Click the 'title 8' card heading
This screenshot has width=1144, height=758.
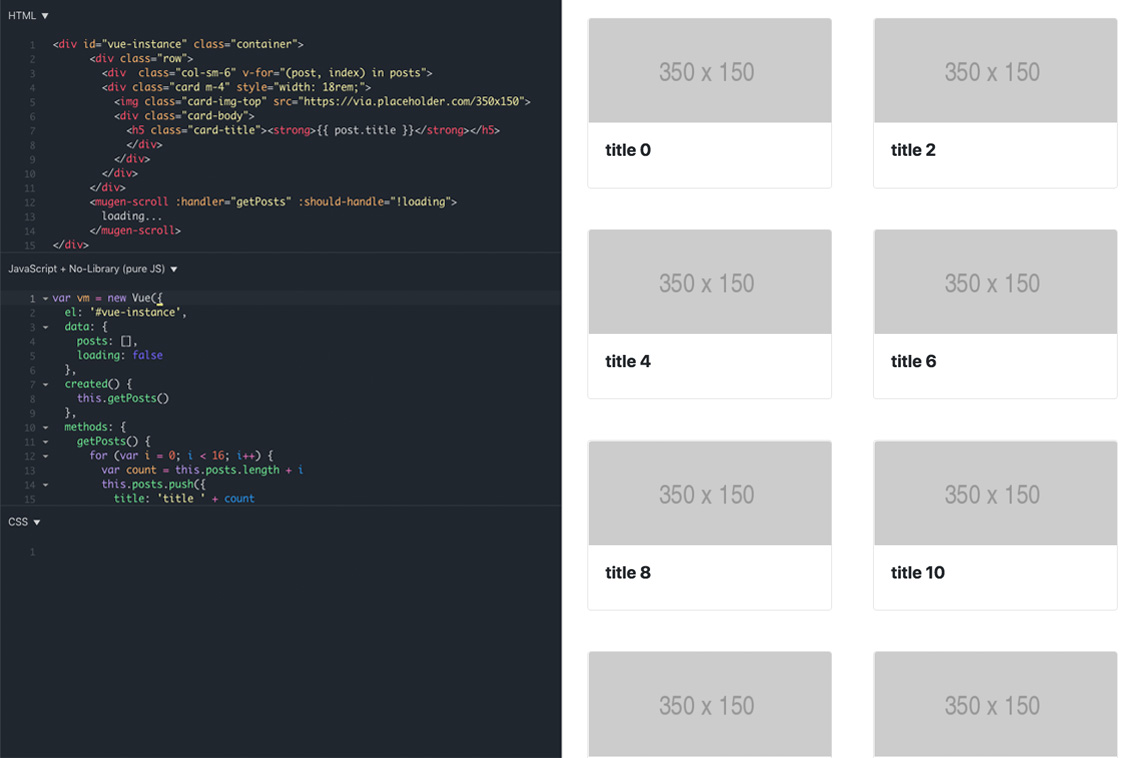tap(627, 573)
